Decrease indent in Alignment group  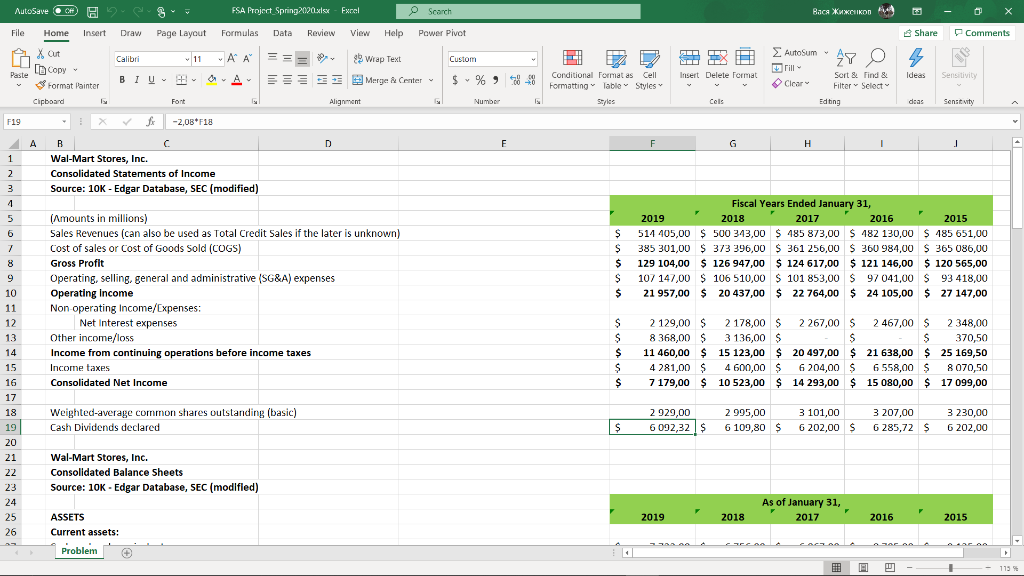tap(322, 80)
